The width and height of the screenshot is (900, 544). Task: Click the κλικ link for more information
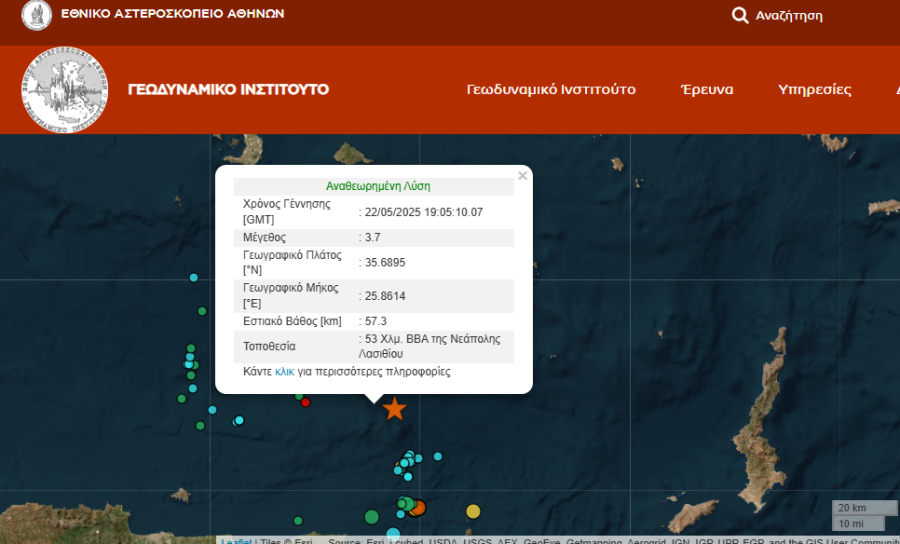[285, 372]
